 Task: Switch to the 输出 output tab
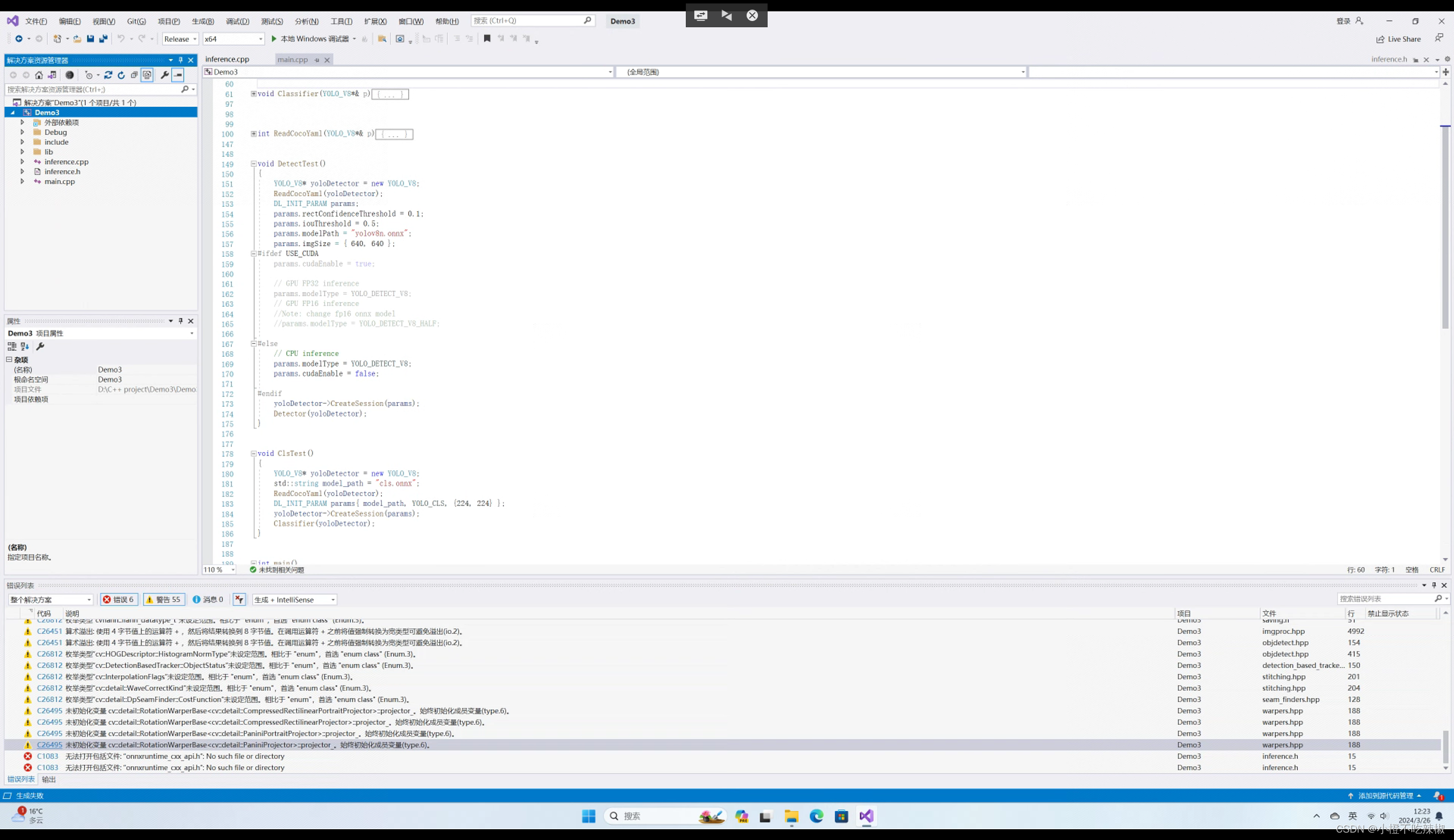(49, 779)
